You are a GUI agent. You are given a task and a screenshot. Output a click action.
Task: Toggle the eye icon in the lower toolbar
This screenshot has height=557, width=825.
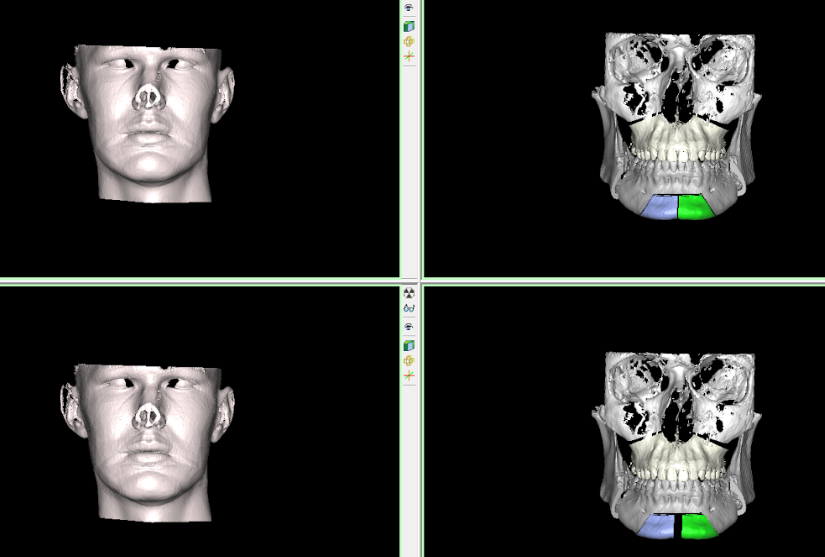pyautogui.click(x=409, y=327)
